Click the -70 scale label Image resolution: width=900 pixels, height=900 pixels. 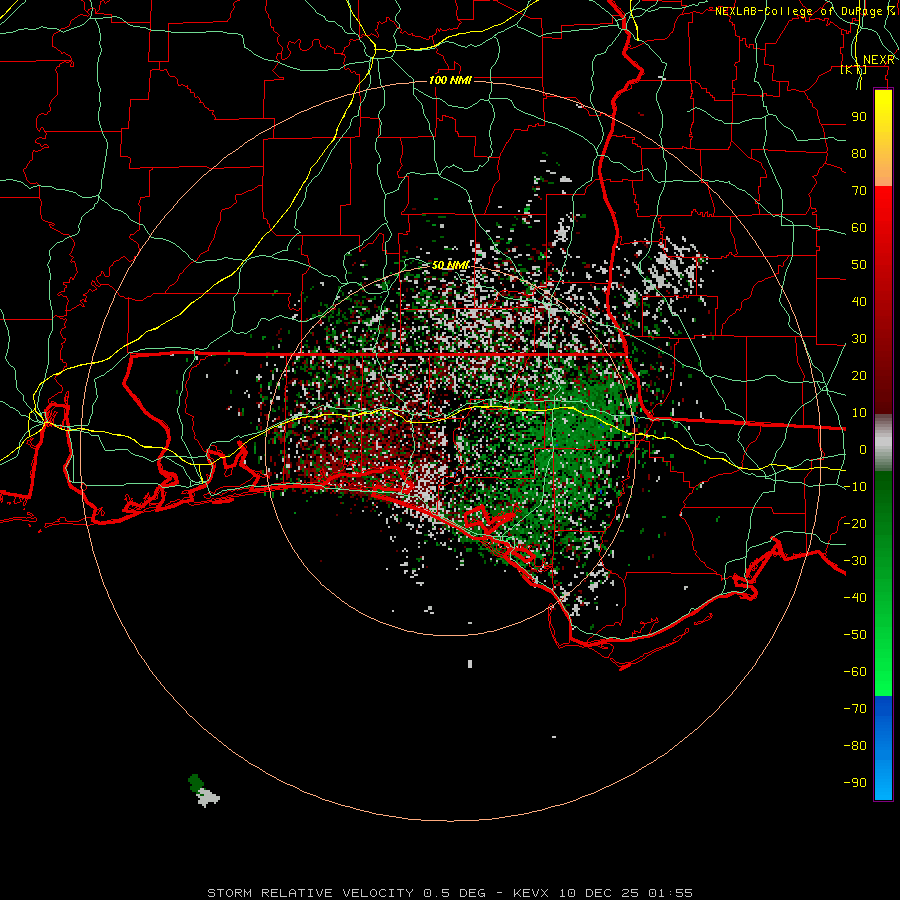(x=855, y=709)
